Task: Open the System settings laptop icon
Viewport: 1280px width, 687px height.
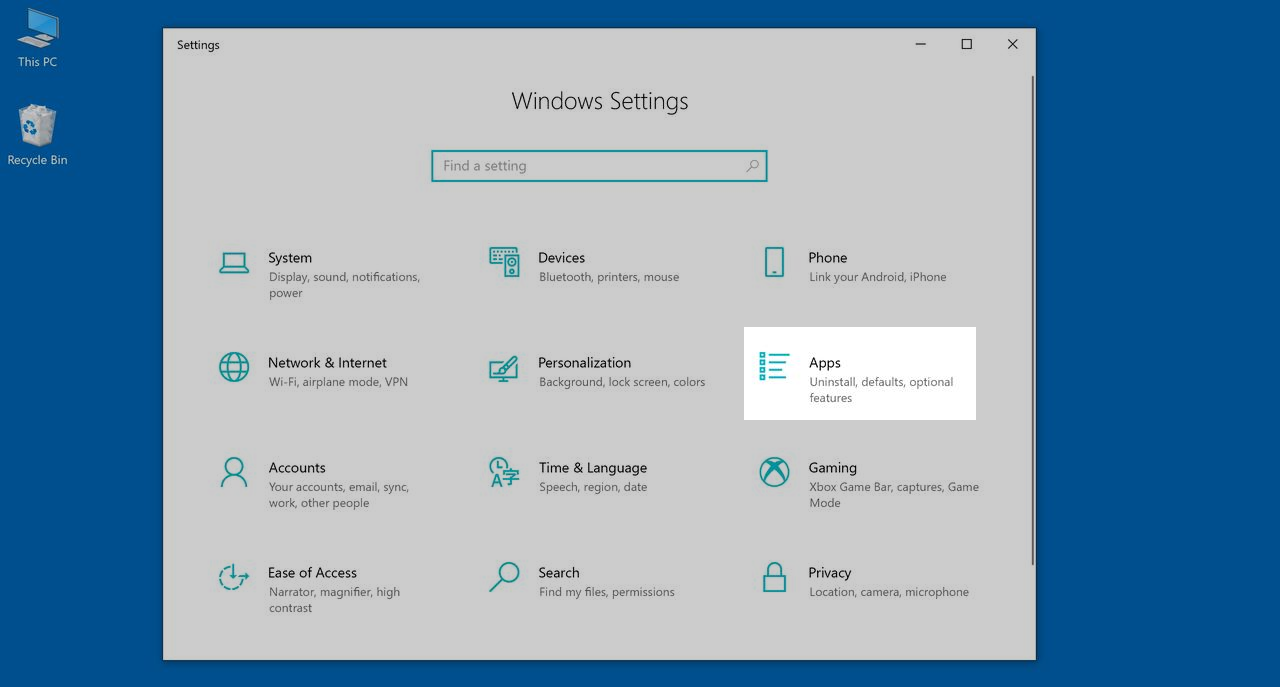Action: pyautogui.click(x=234, y=263)
